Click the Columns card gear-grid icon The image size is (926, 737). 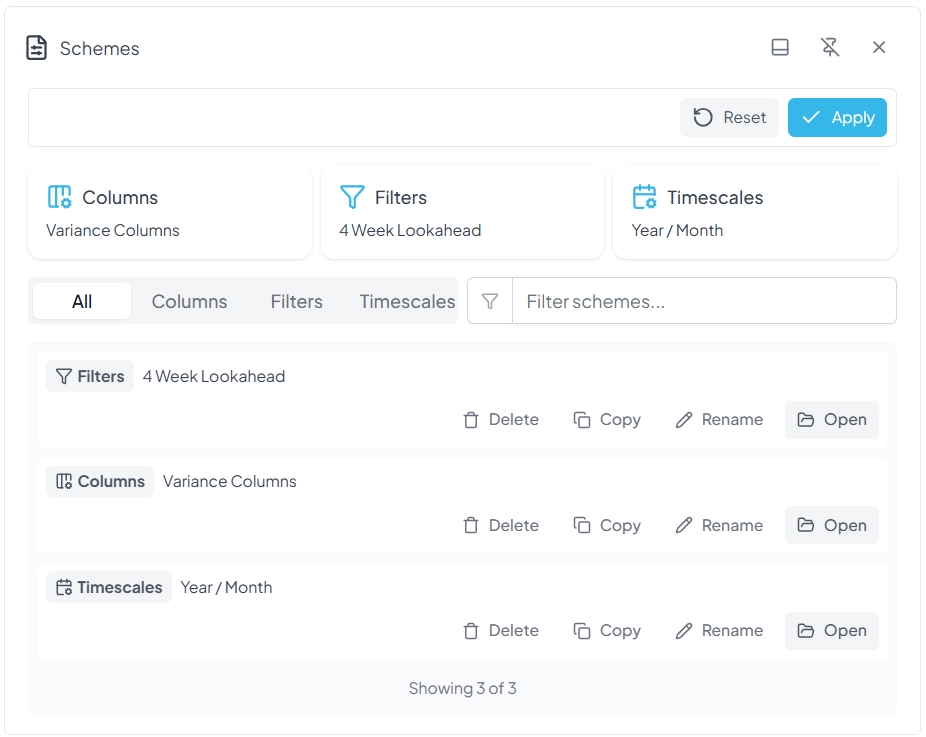60,197
